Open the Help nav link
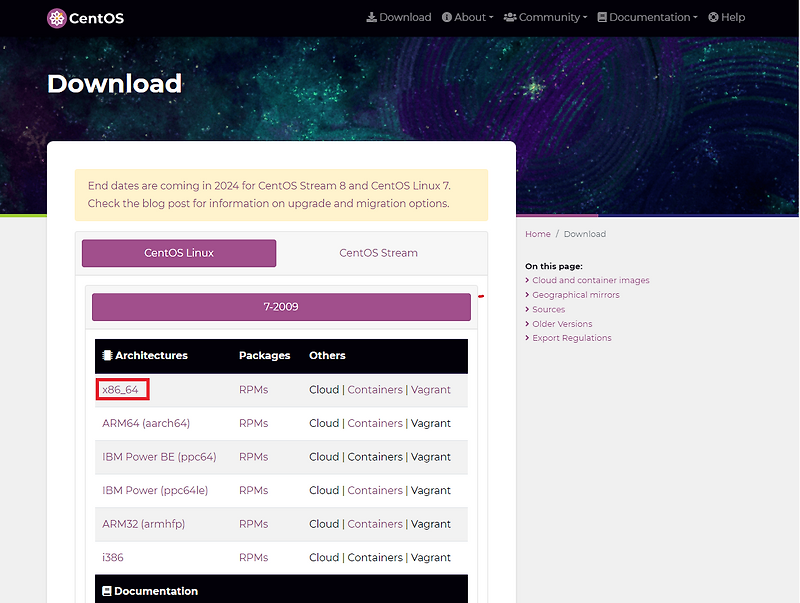The width and height of the screenshot is (800, 603). (x=727, y=17)
